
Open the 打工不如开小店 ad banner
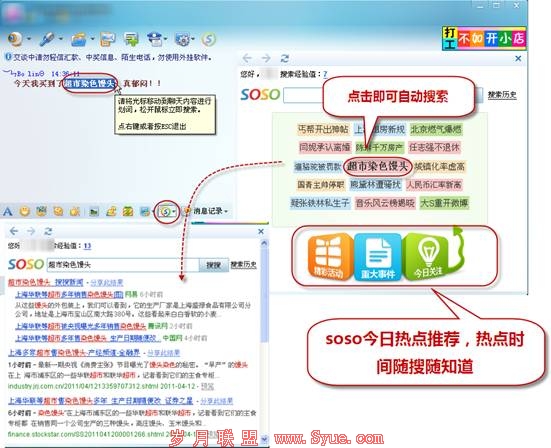click(484, 38)
